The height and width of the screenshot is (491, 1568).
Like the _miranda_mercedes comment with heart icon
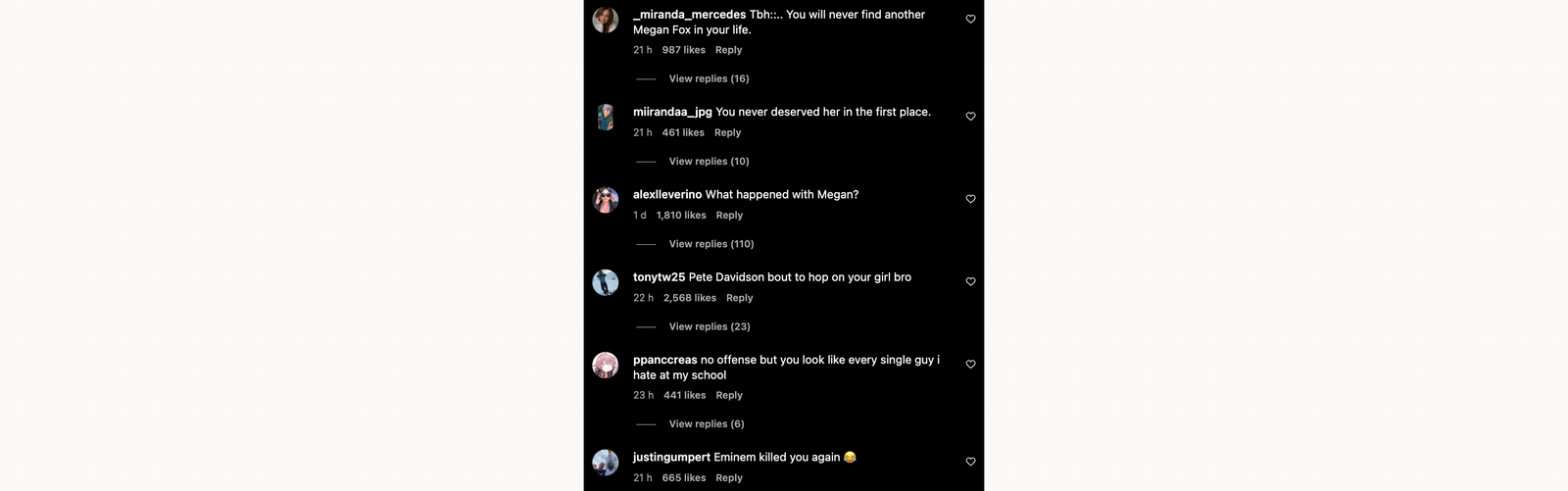[970, 19]
